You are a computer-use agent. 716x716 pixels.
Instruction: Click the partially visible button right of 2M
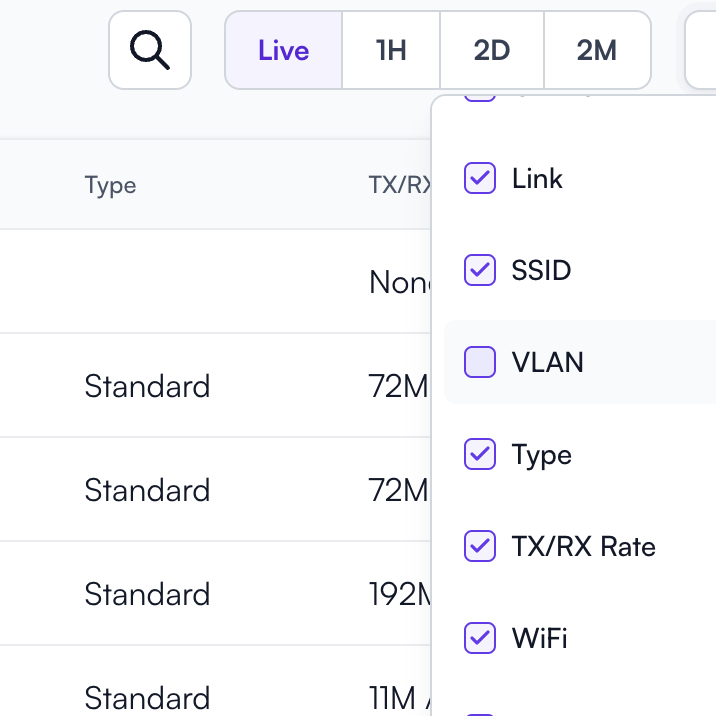click(700, 50)
